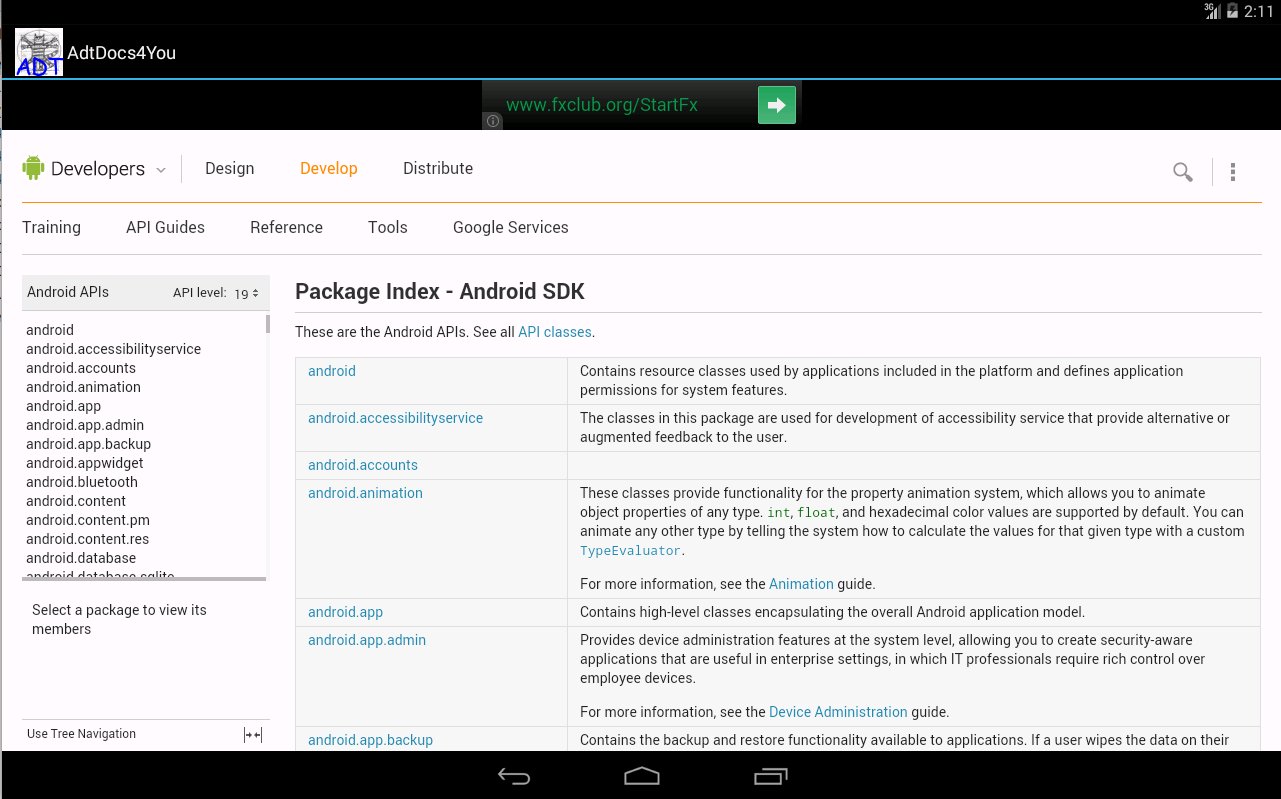Select android.appwidget in sidebar list

click(x=85, y=463)
